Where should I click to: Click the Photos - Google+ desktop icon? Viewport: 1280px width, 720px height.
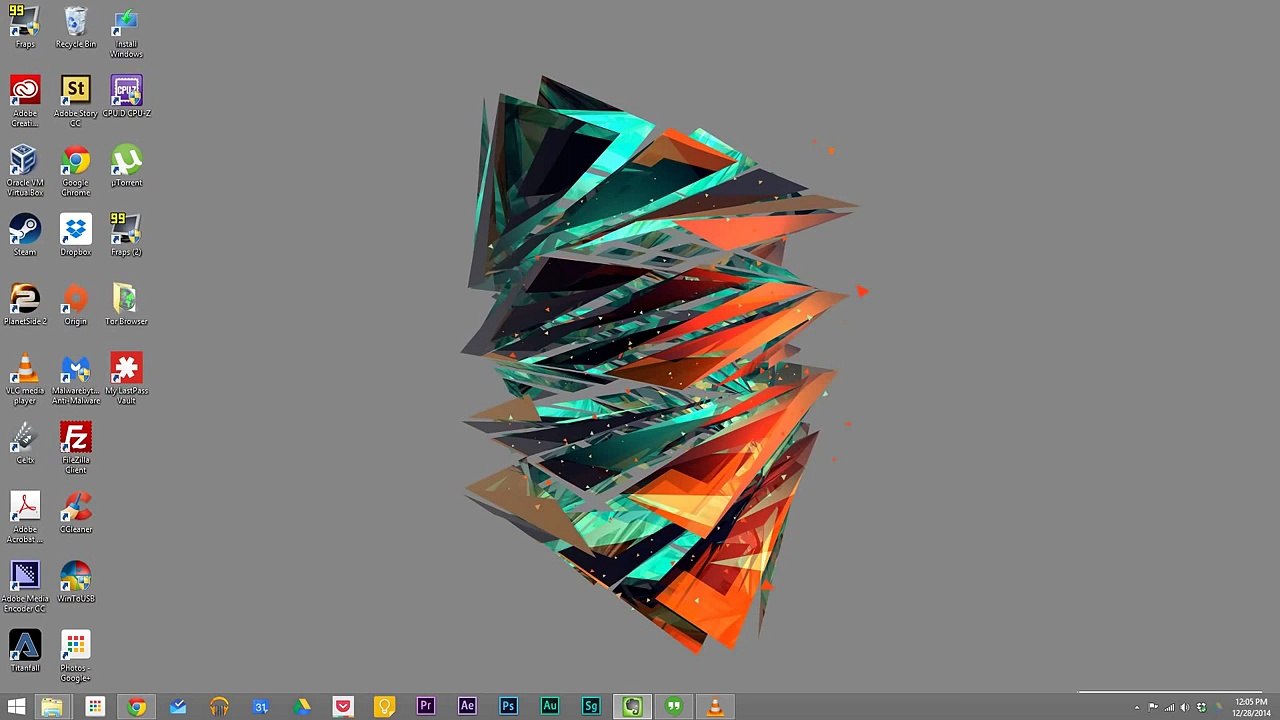tap(76, 656)
